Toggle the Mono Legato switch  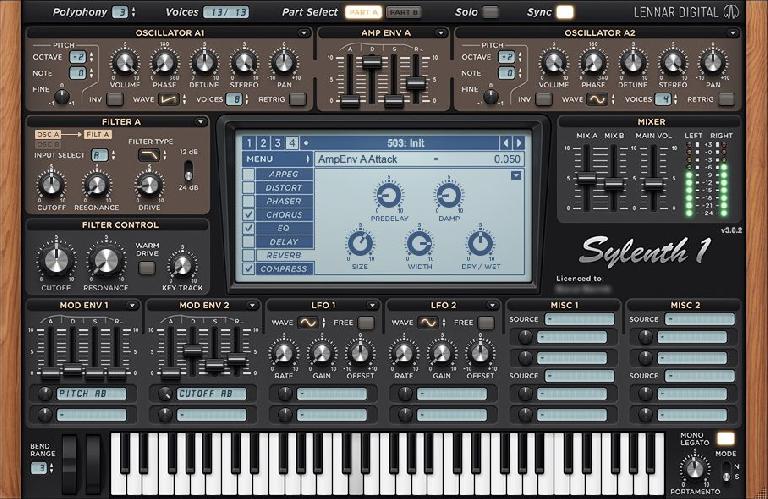[x=725, y=438]
